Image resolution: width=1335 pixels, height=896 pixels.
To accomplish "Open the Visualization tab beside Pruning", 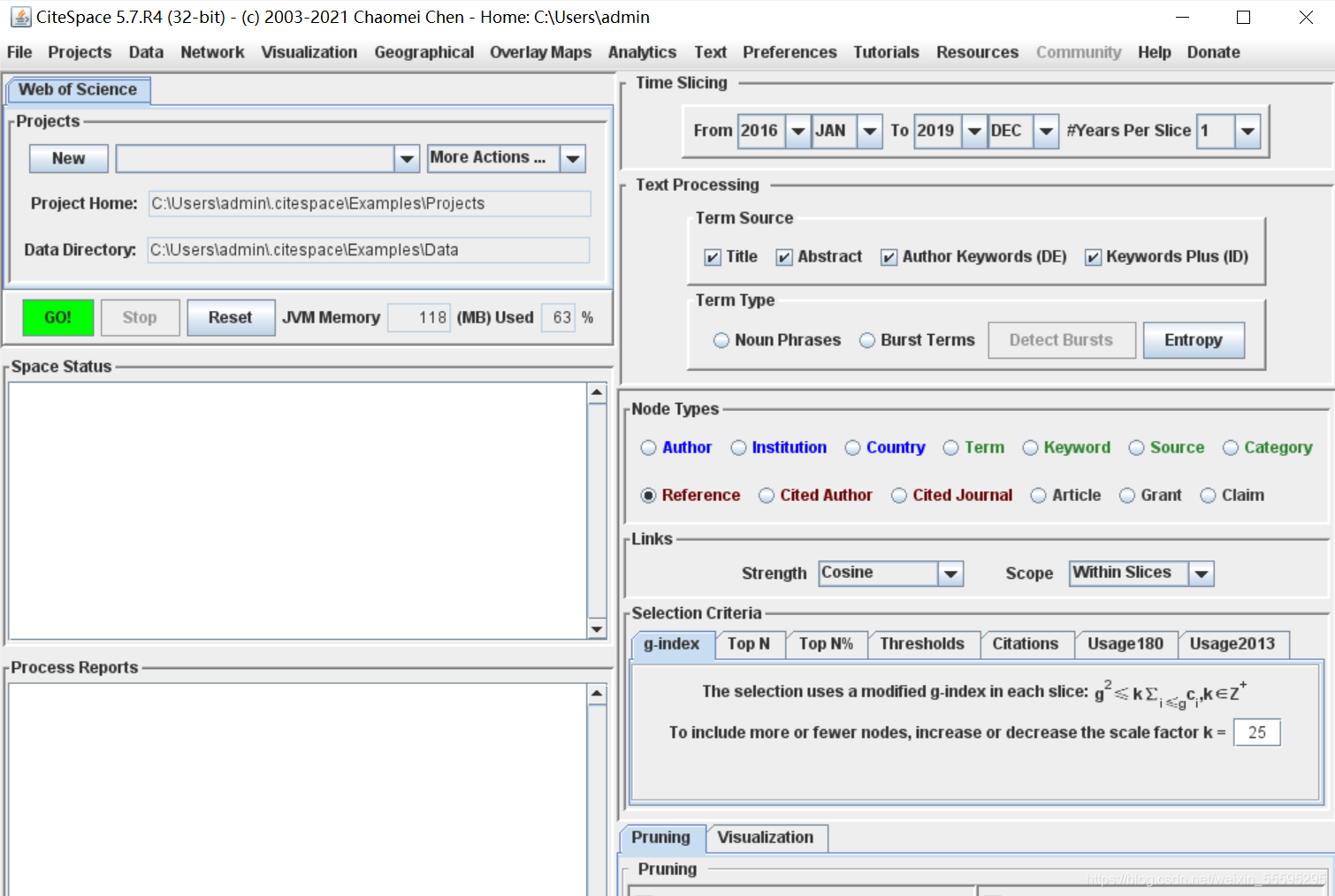I will click(766, 838).
